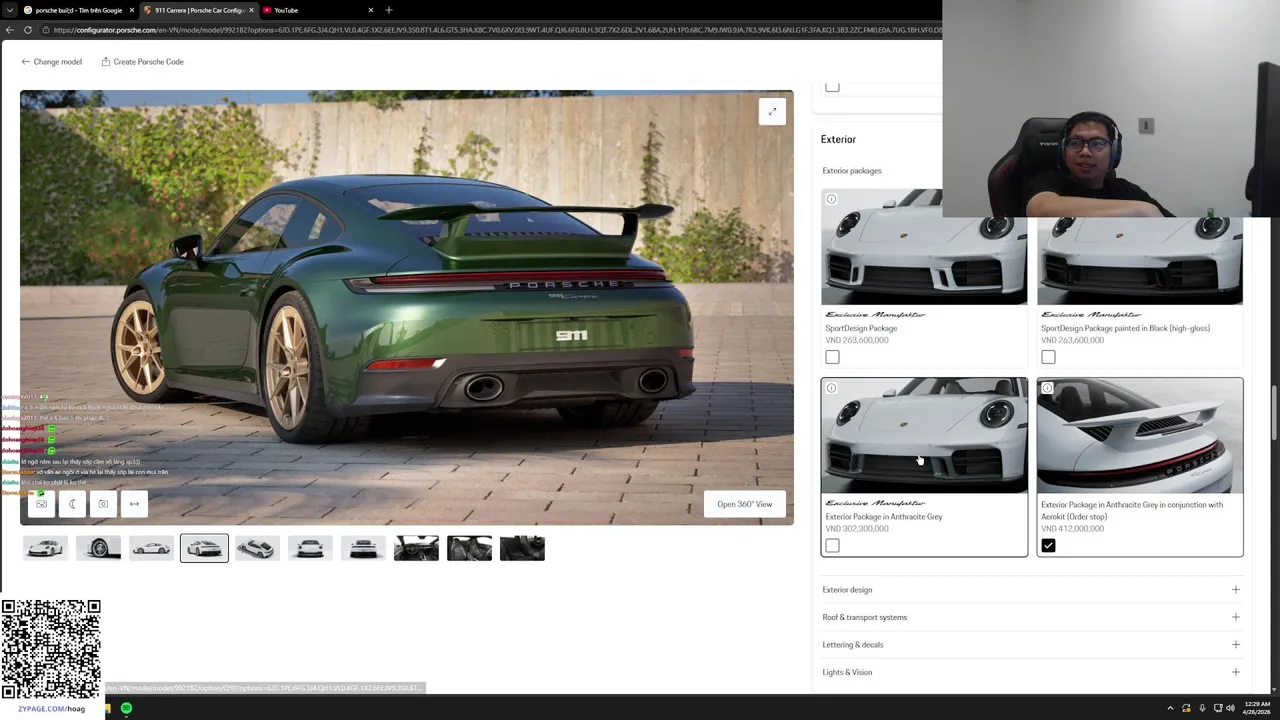
Task: Toggle the partially visible checkbox above Exterior
Action: click(x=832, y=87)
